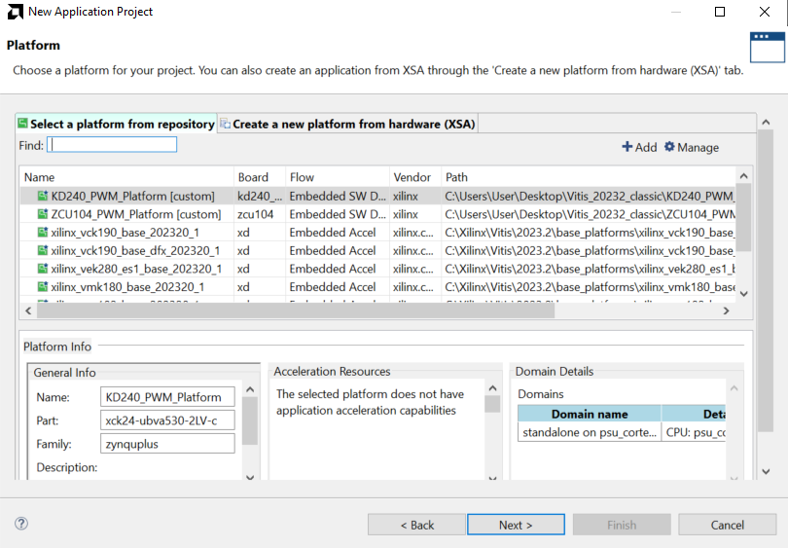Maximize the New Application Project dialog
This screenshot has height=548, width=788.
coord(720,12)
